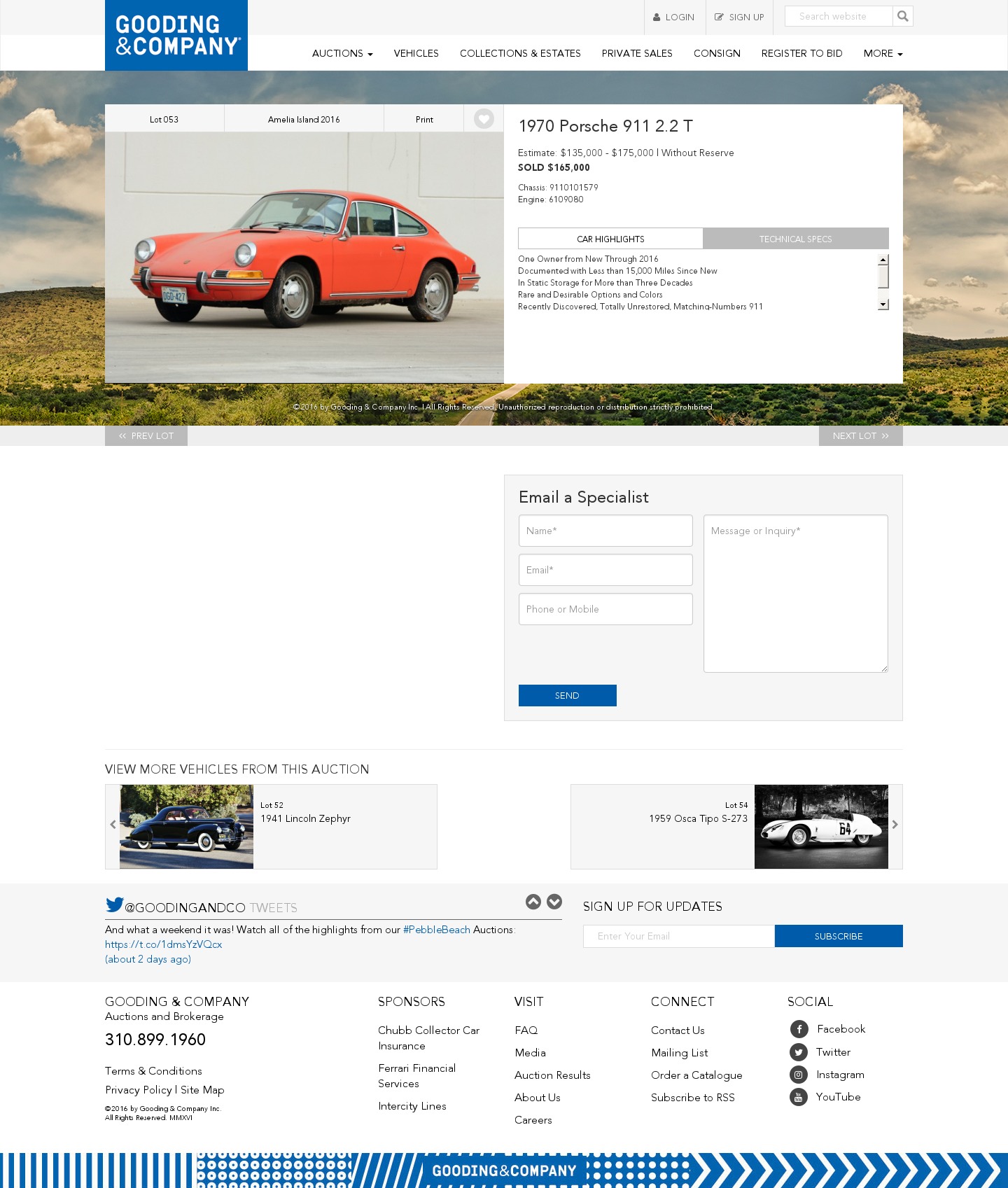Open the Careers link
The width and height of the screenshot is (1008, 1188).
pos(533,1120)
